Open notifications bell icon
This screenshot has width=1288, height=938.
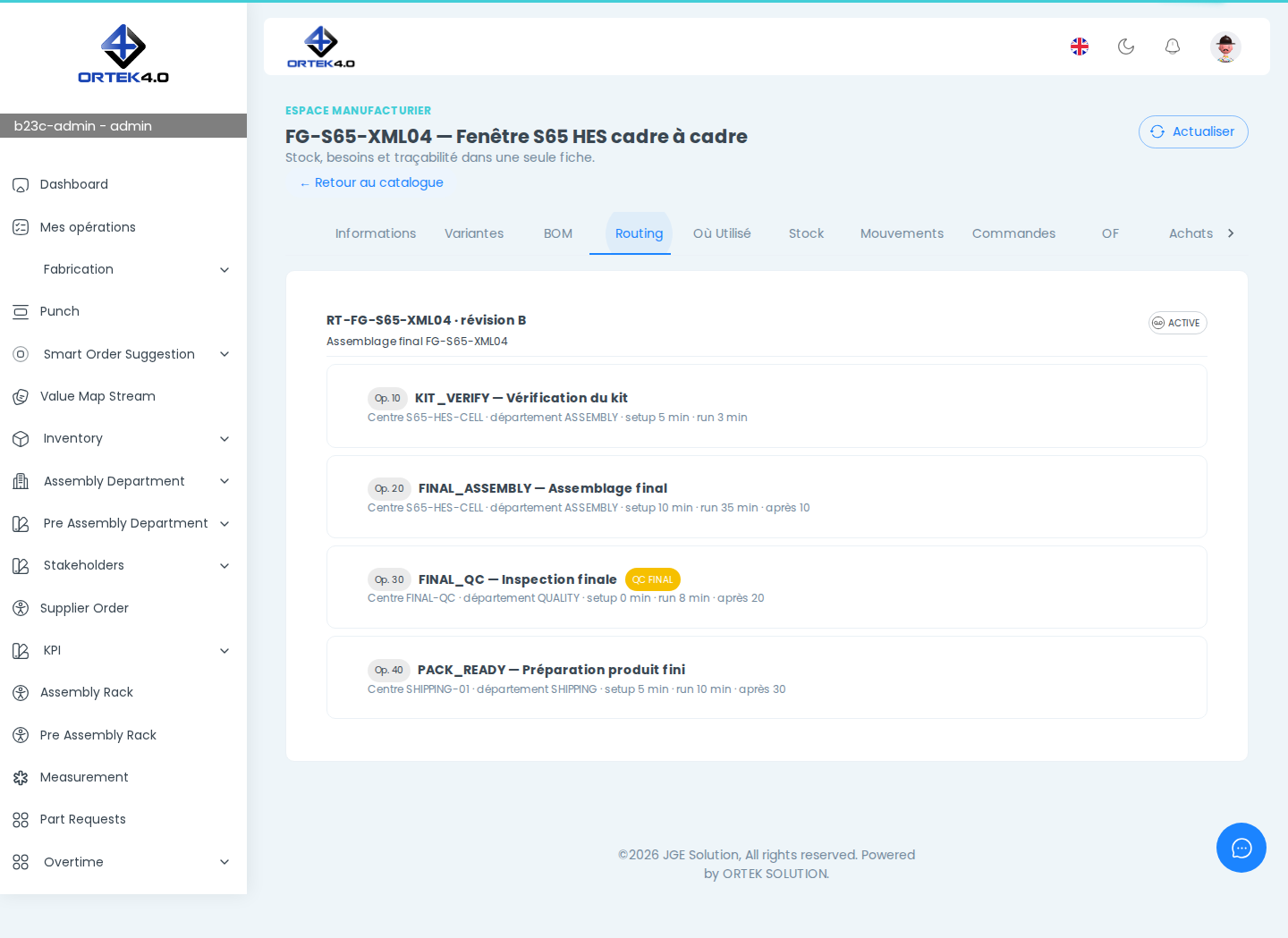(1173, 46)
